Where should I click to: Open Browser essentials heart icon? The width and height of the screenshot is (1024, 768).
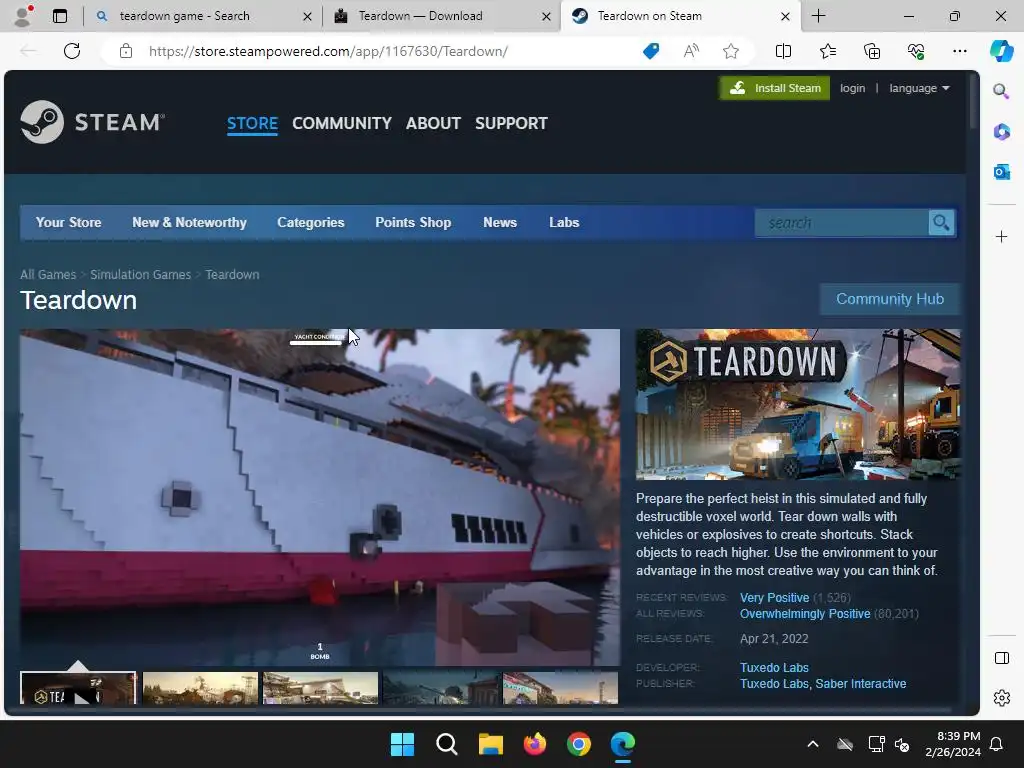[916, 51]
